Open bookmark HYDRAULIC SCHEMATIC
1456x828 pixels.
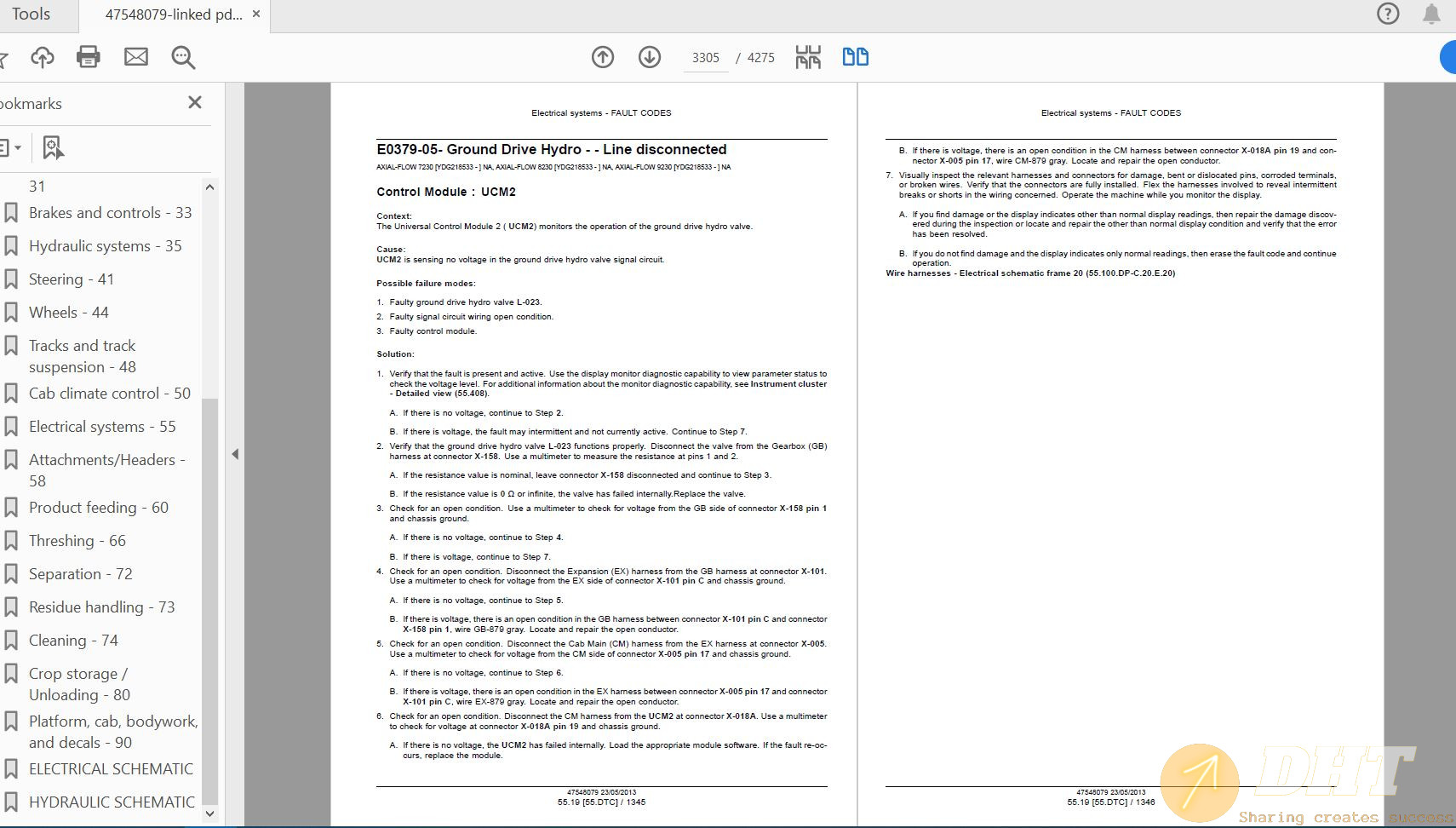click(112, 802)
